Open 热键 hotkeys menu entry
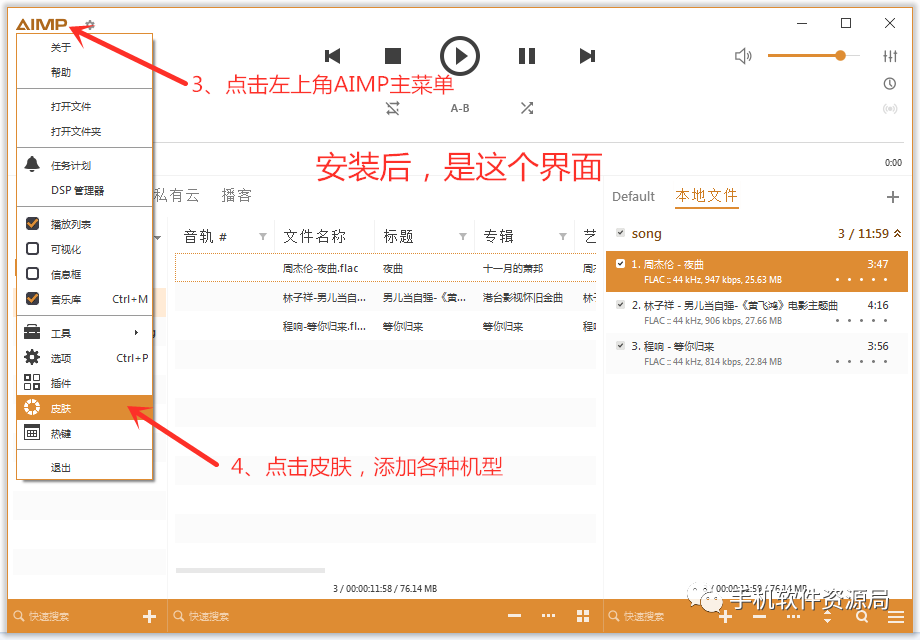Screen dimensions: 920x640 [84, 434]
